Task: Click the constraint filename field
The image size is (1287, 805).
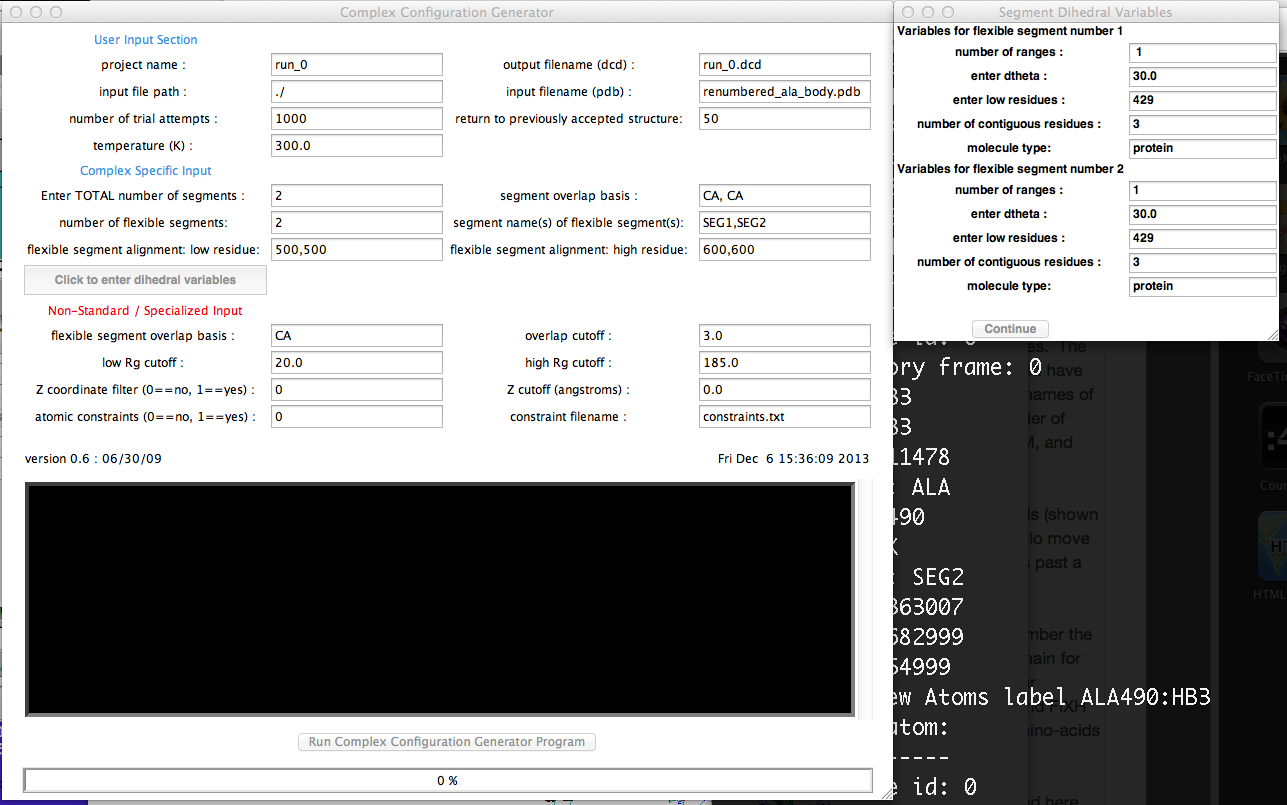Action: point(784,417)
